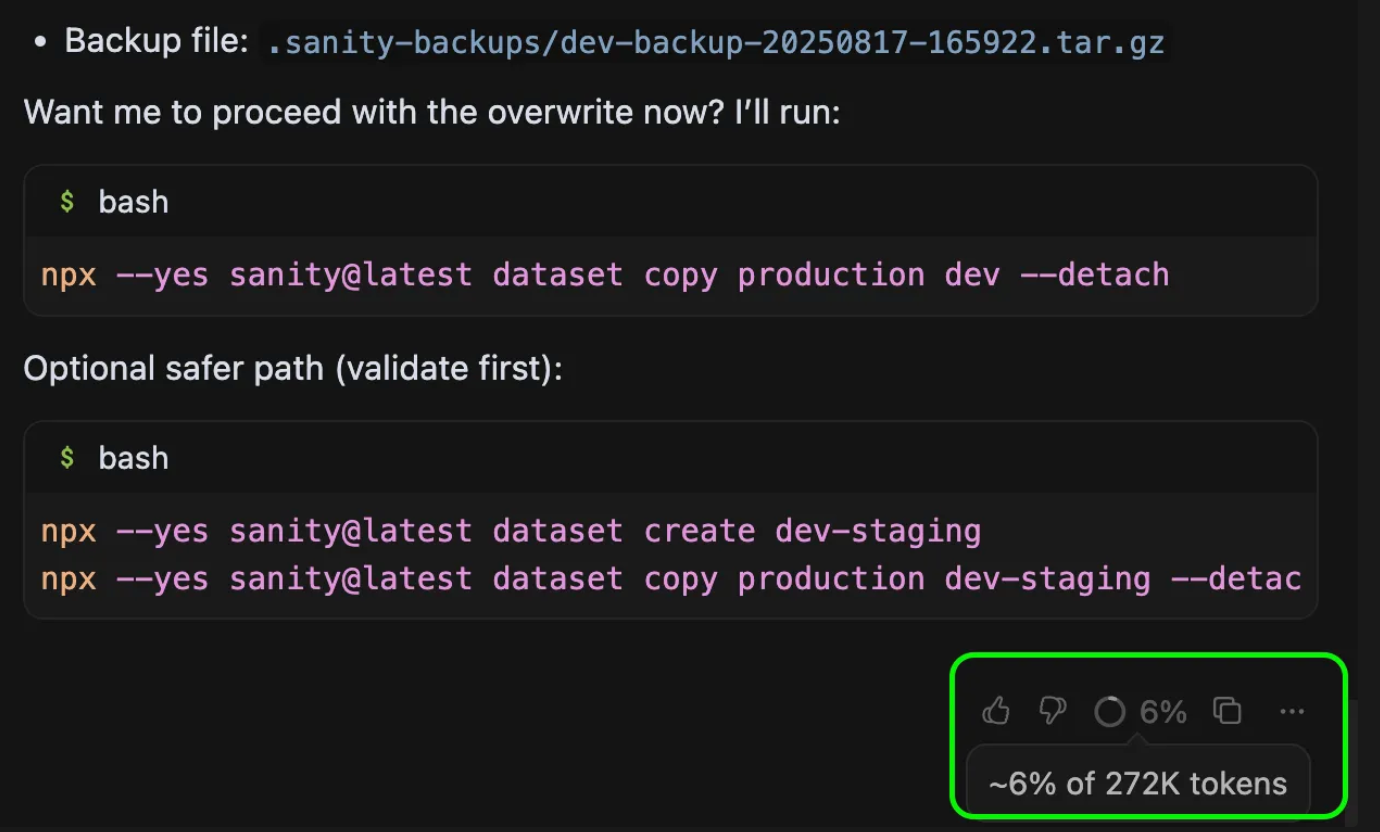Screen dimensions: 1380x832
Task: Click the vertical scrollbar on the right edge
Action: (x=1369, y=416)
